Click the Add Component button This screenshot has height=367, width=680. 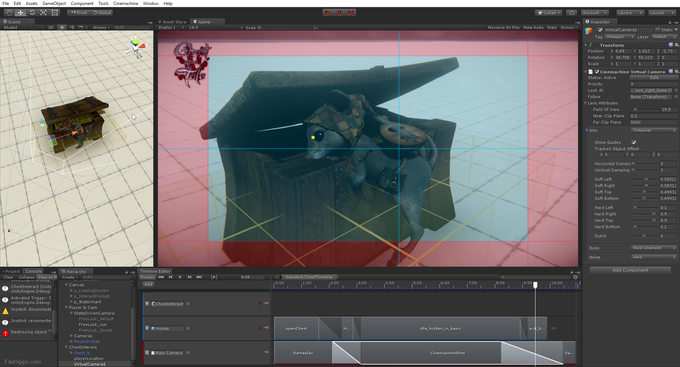click(x=630, y=270)
